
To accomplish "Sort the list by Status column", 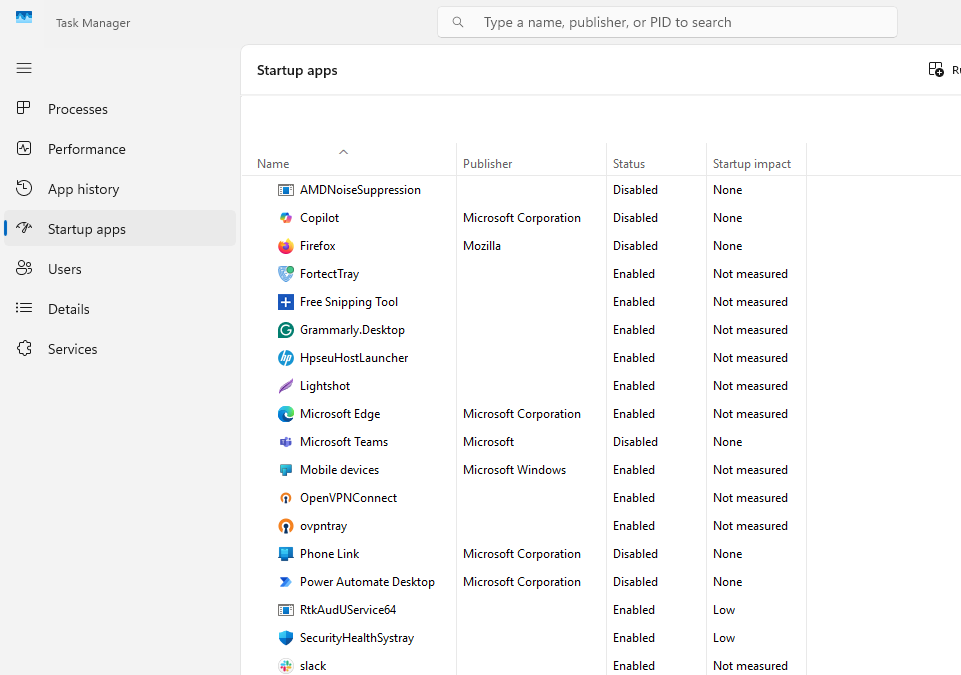I will click(628, 163).
